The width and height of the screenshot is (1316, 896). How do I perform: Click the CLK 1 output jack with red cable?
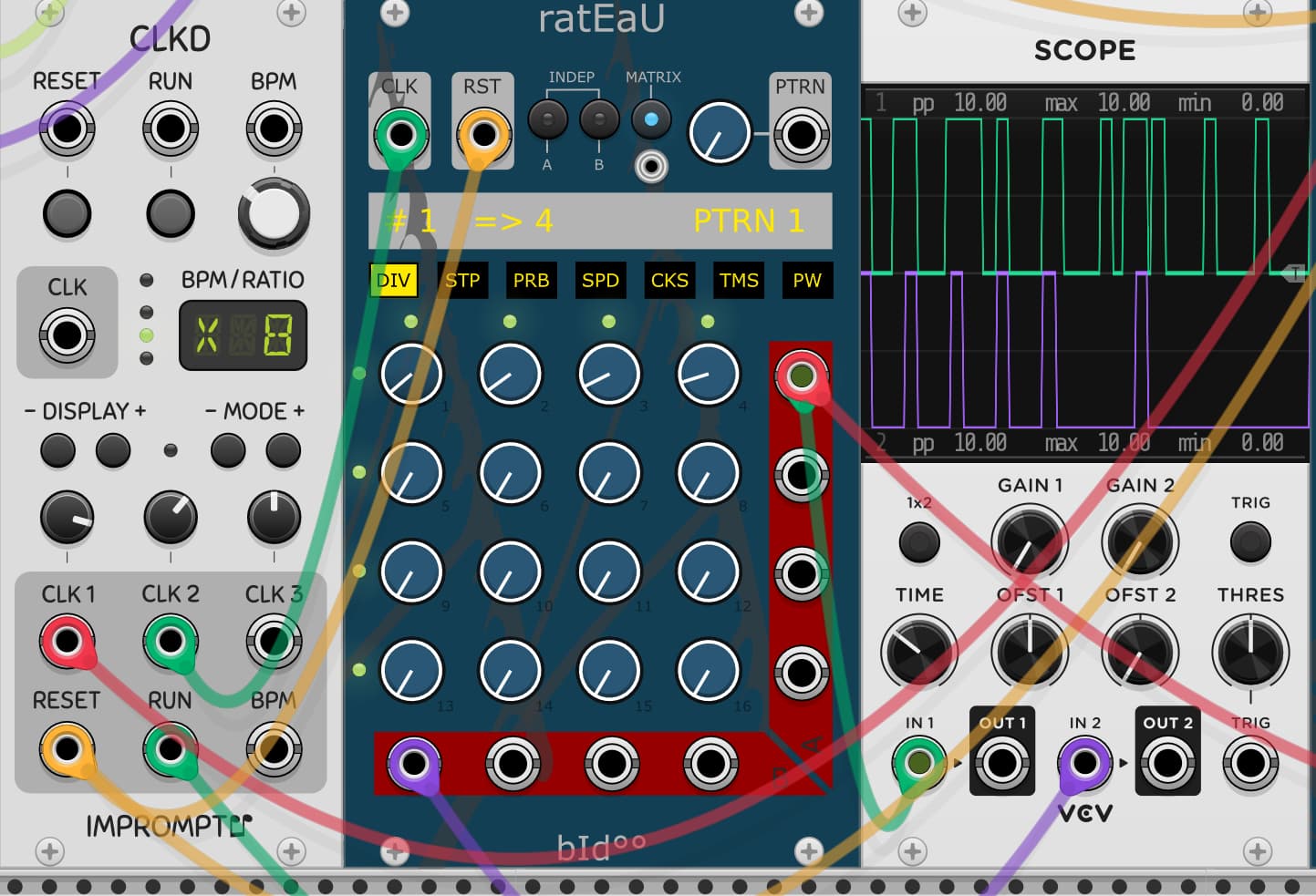tap(67, 642)
